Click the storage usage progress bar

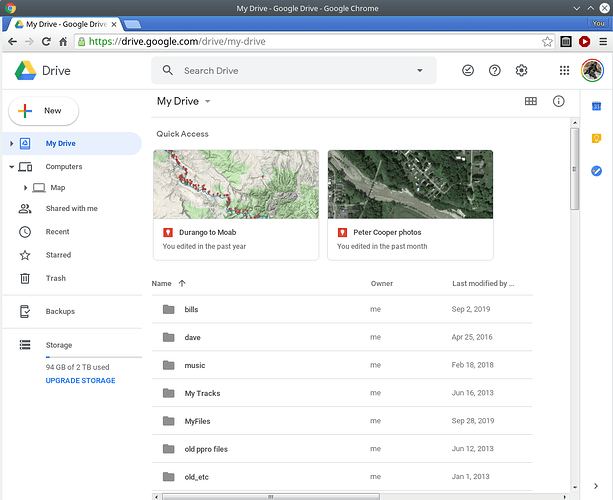point(93,357)
